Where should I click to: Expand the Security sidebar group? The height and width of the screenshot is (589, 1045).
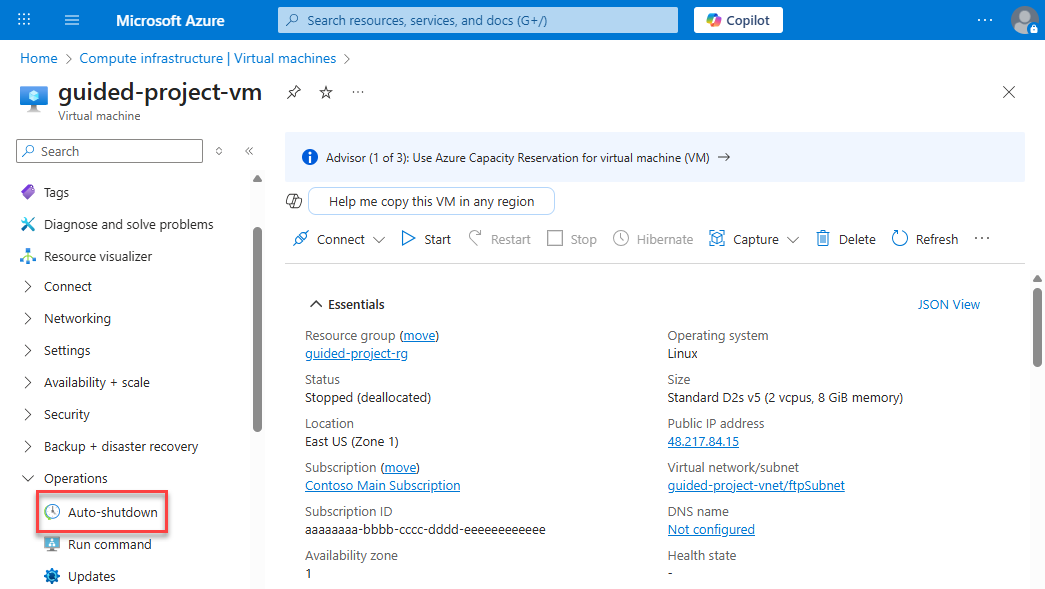pos(67,414)
